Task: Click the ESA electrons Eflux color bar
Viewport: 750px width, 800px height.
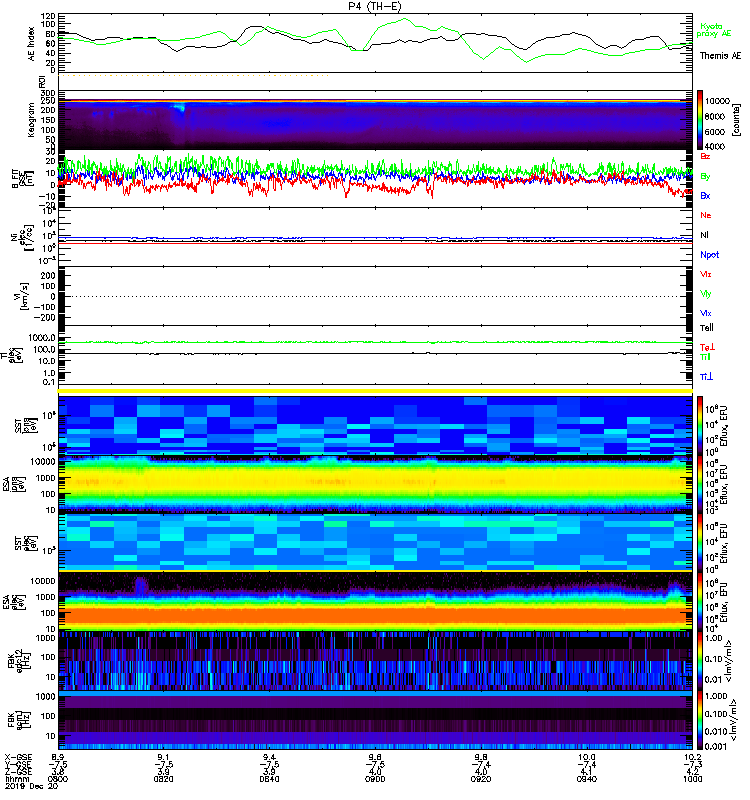Action: point(700,601)
